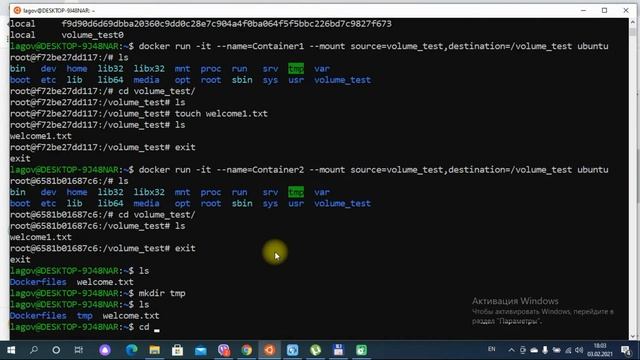Close the terminal window
The image size is (640, 360).
[626, 10]
